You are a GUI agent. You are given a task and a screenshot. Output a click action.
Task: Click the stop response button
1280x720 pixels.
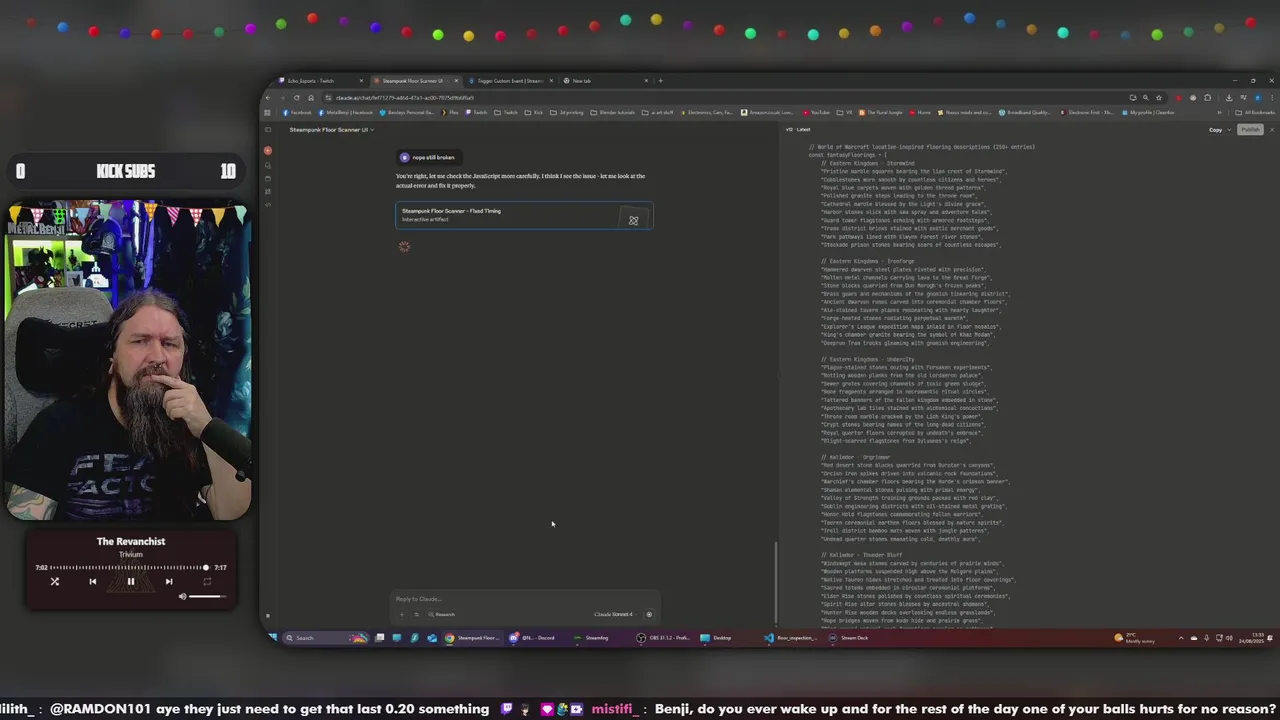[649, 614]
